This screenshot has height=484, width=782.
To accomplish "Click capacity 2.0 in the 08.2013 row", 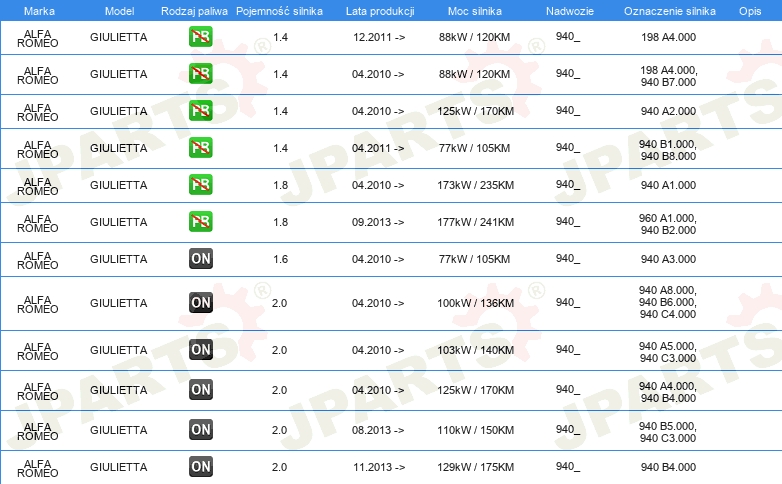I will 279,430.
